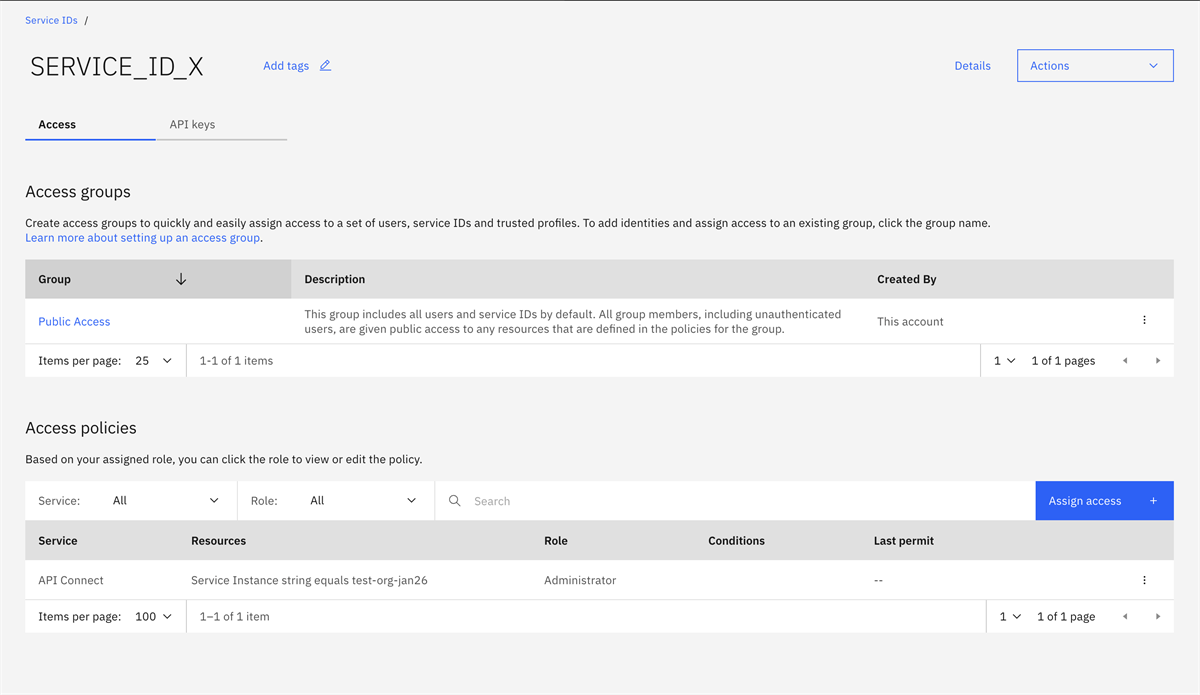Click the sort arrow in Group column header
Viewport: 1200px width, 695px height.
click(181, 279)
